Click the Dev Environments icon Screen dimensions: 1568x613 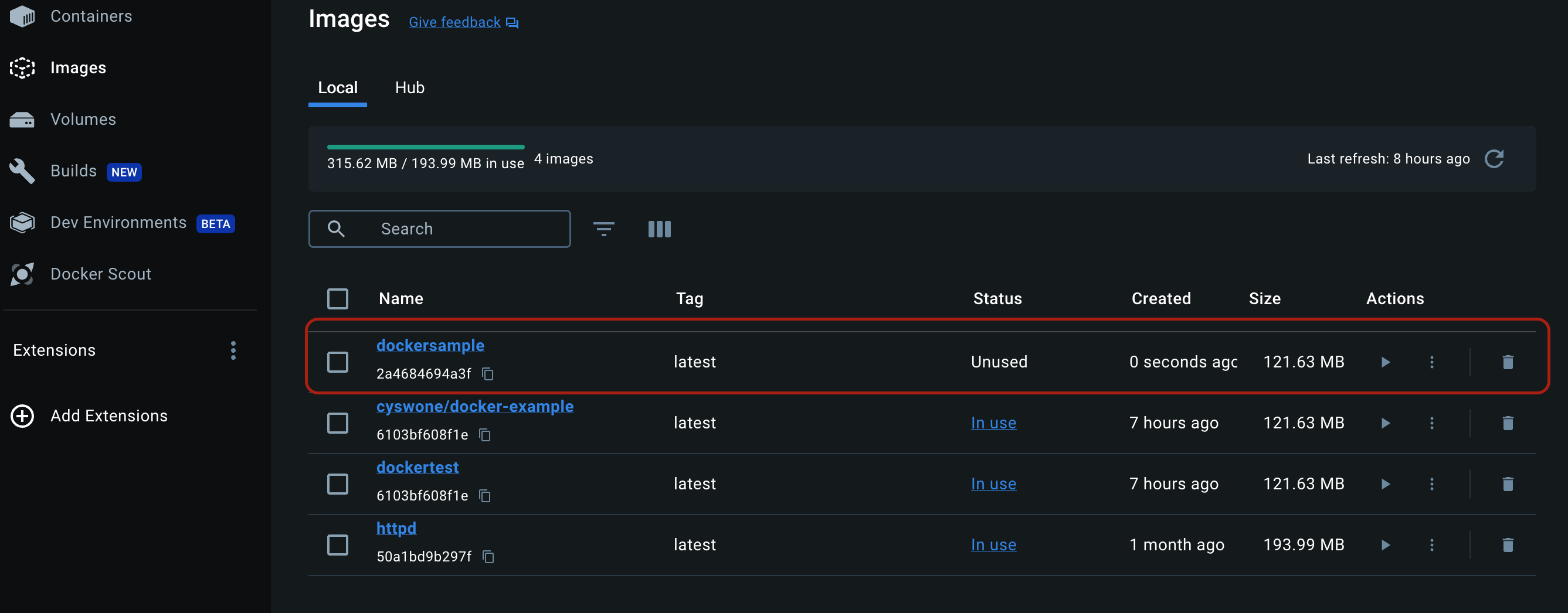(x=22, y=223)
